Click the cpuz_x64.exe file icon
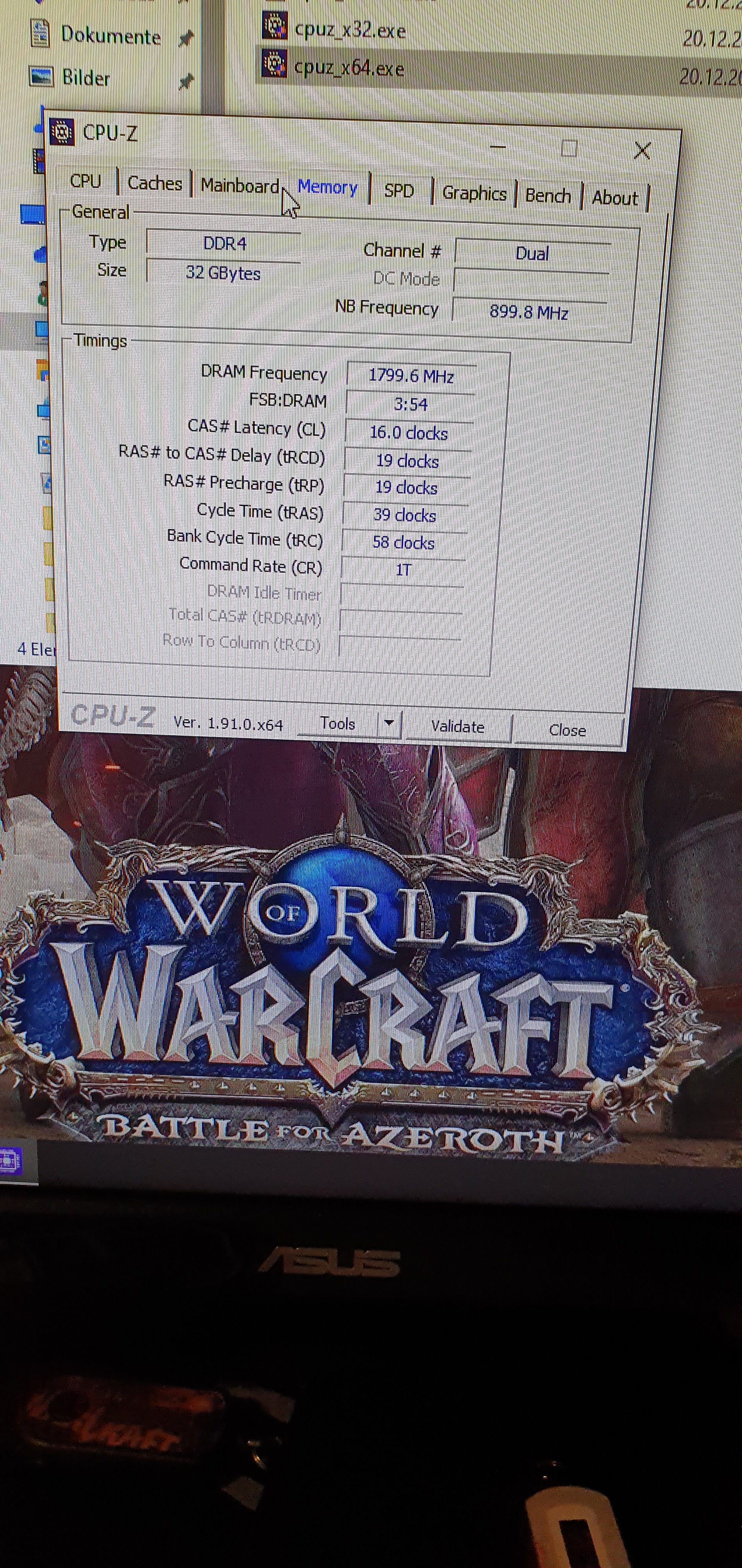This screenshot has width=742, height=1568. tap(275, 64)
